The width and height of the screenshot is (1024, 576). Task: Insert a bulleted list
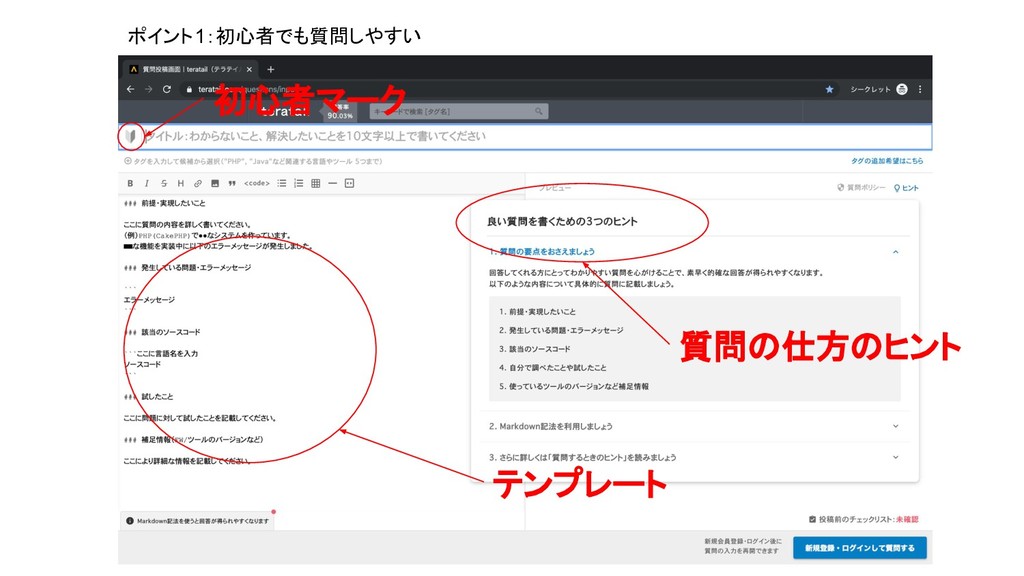(x=281, y=184)
